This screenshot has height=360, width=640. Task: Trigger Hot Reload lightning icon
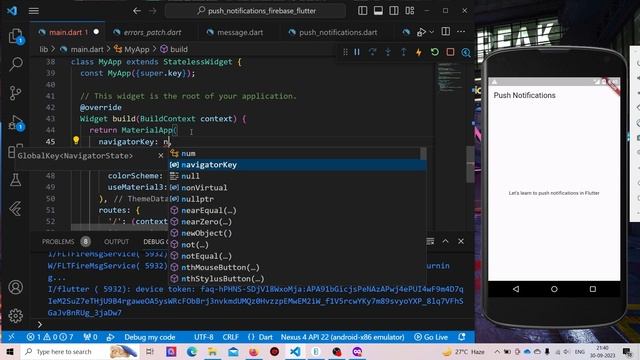tap(419, 52)
